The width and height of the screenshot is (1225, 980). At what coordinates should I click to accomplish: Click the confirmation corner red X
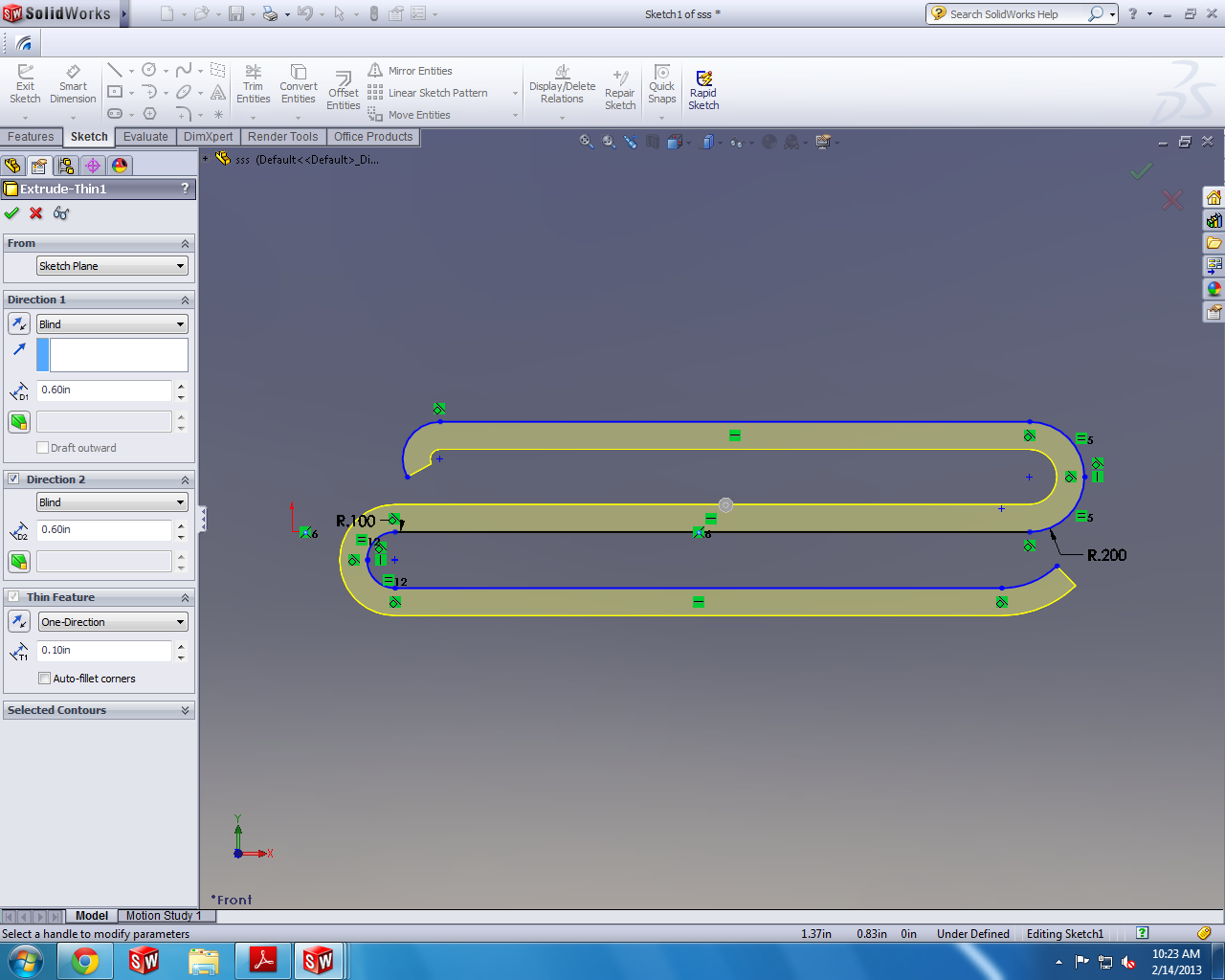coord(1172,199)
